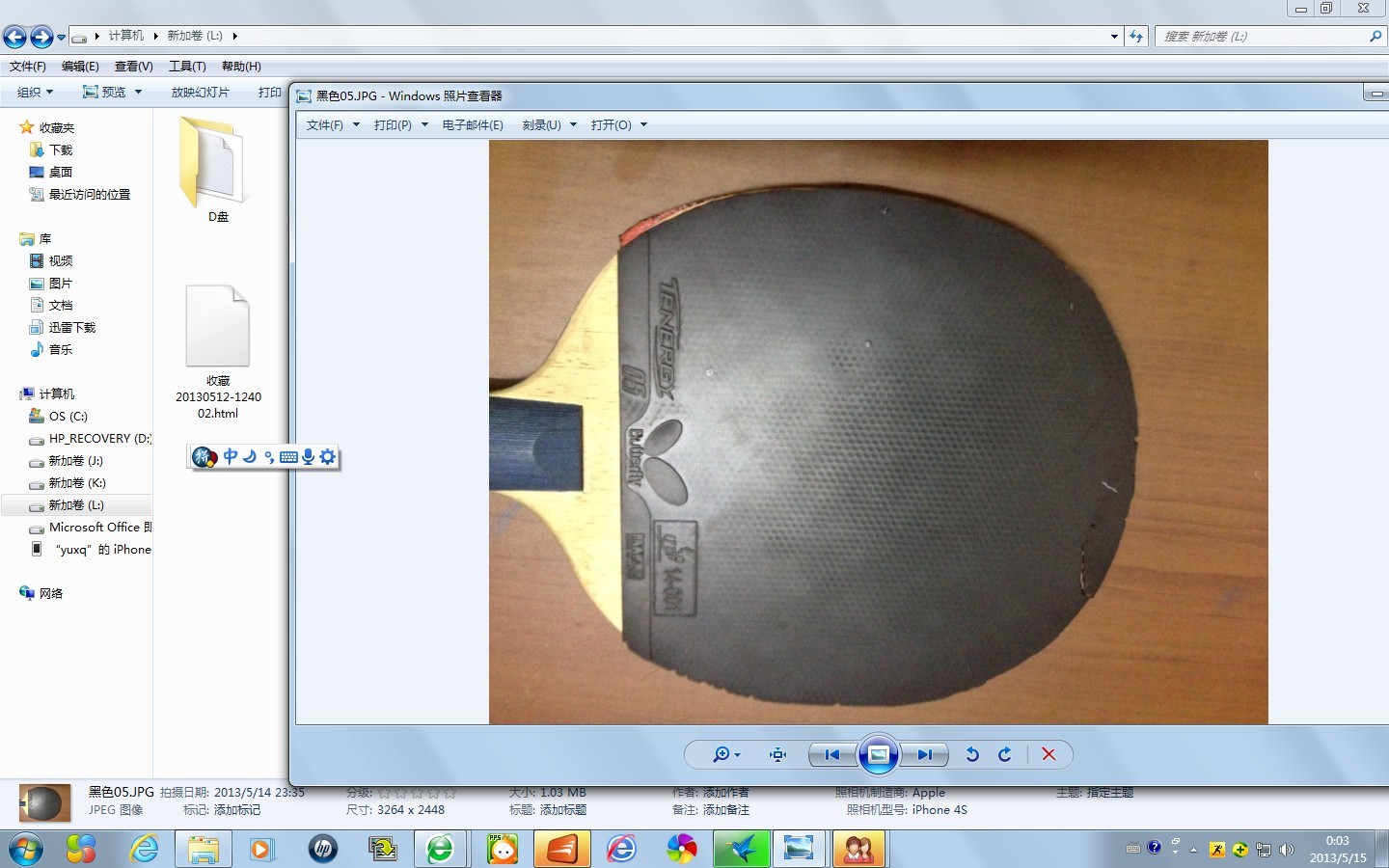This screenshot has width=1389, height=868.
Task: Open the 打开(O) dropdown menu
Action: click(618, 125)
